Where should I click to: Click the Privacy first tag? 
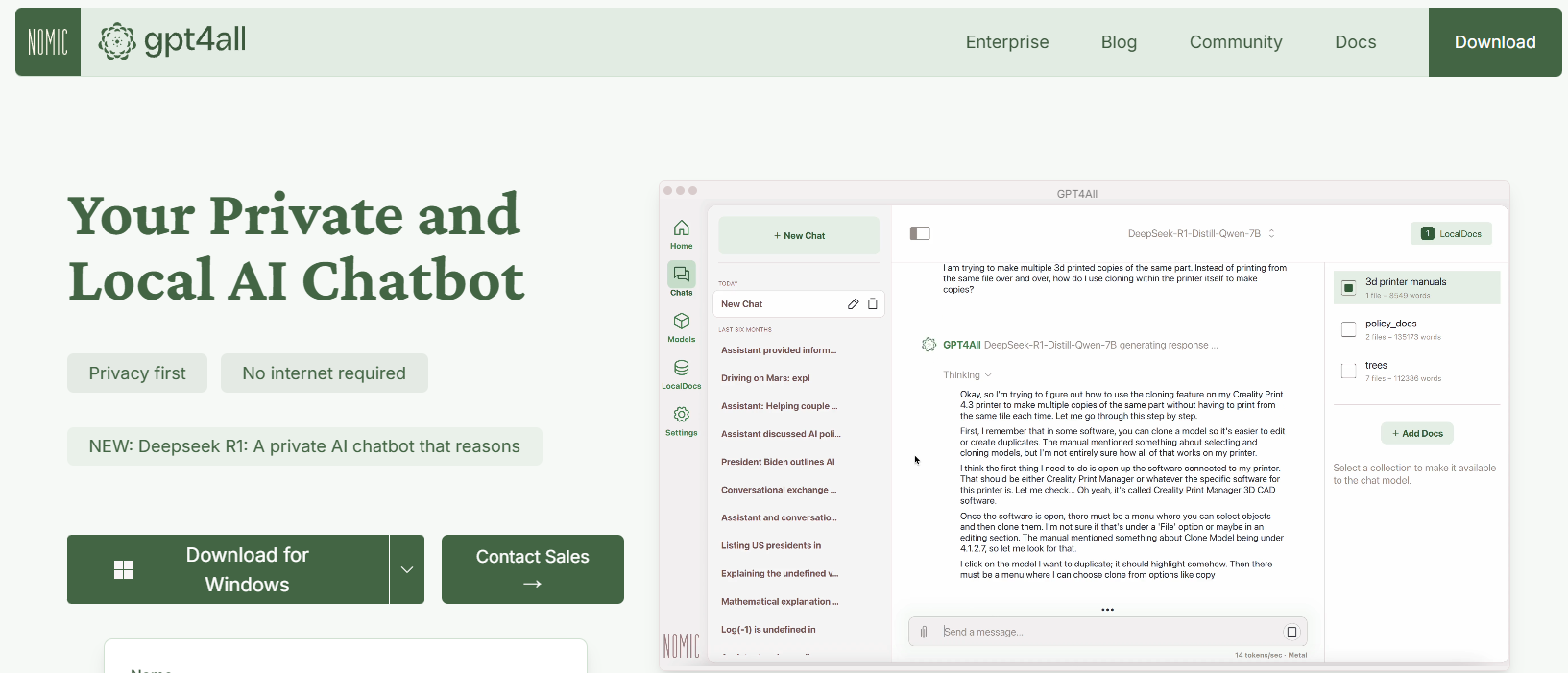(x=137, y=373)
